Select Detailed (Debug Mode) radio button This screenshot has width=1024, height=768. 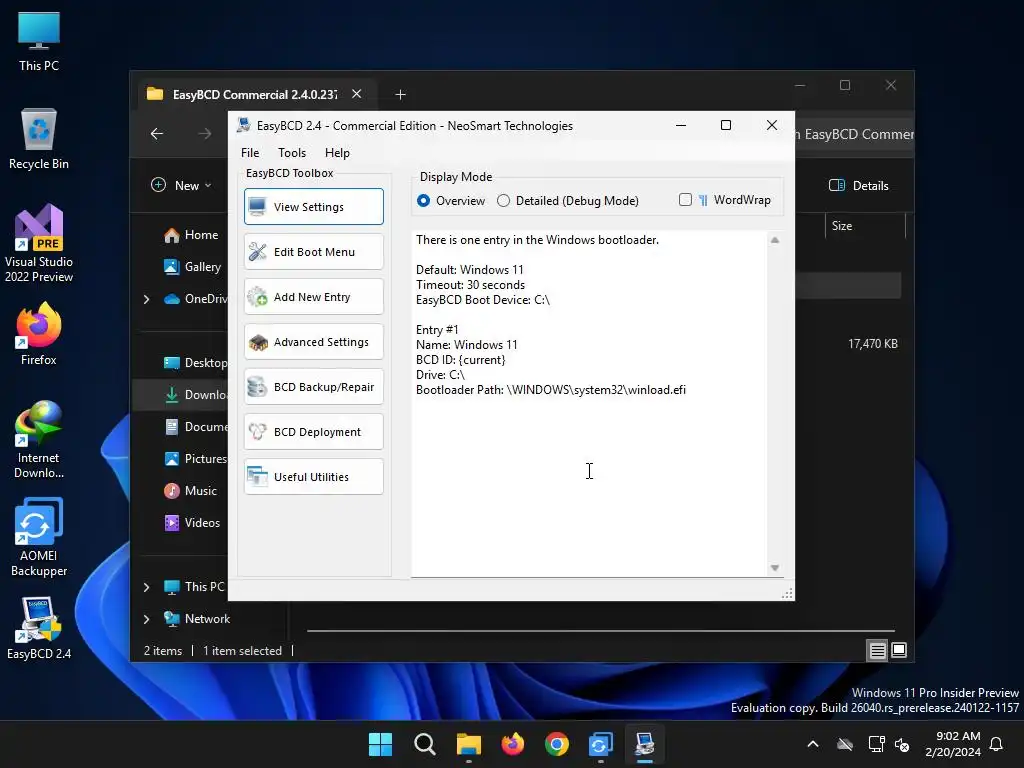568,200
